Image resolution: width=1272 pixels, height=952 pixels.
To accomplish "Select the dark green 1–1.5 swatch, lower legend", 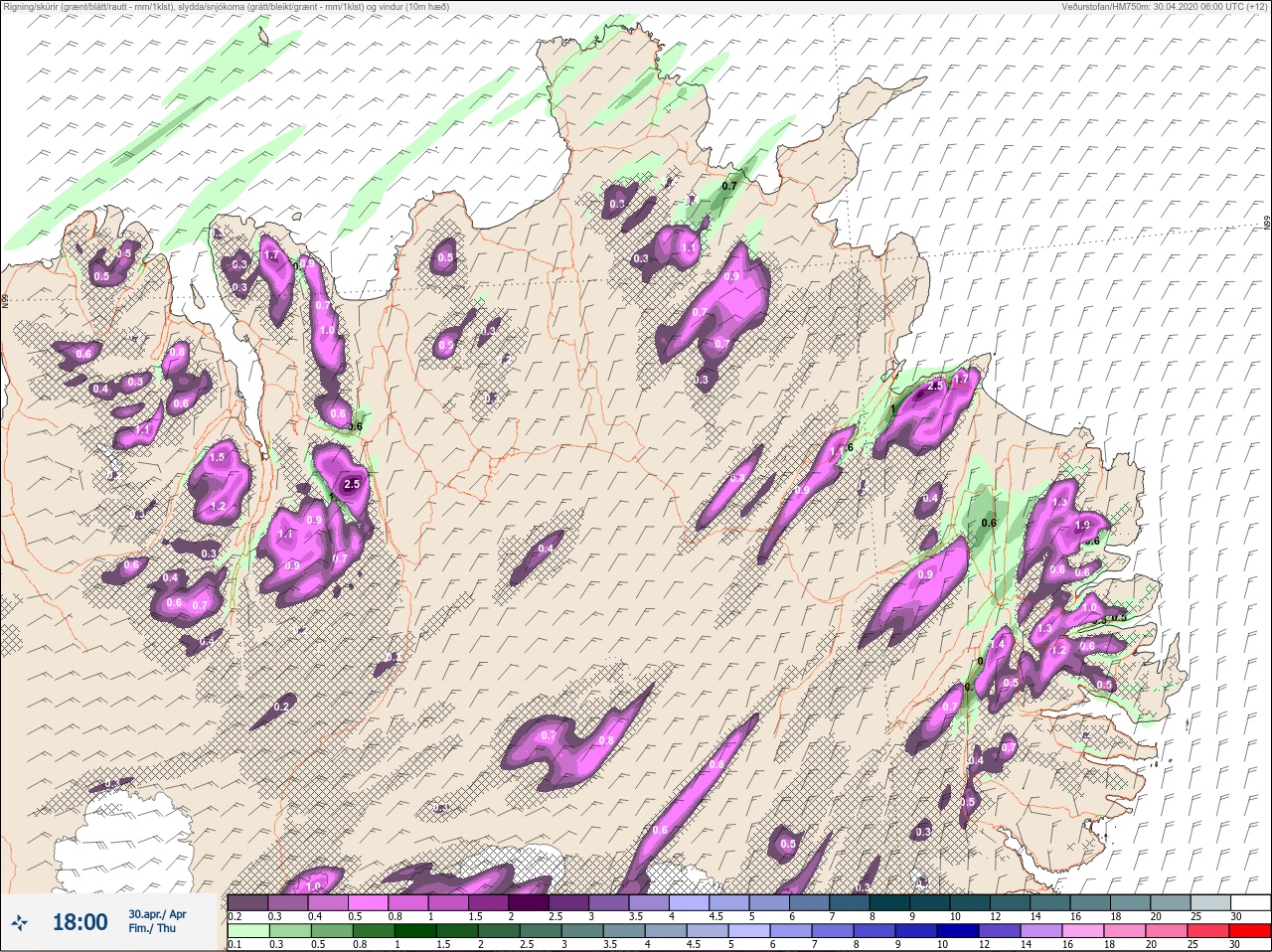I will (415, 929).
